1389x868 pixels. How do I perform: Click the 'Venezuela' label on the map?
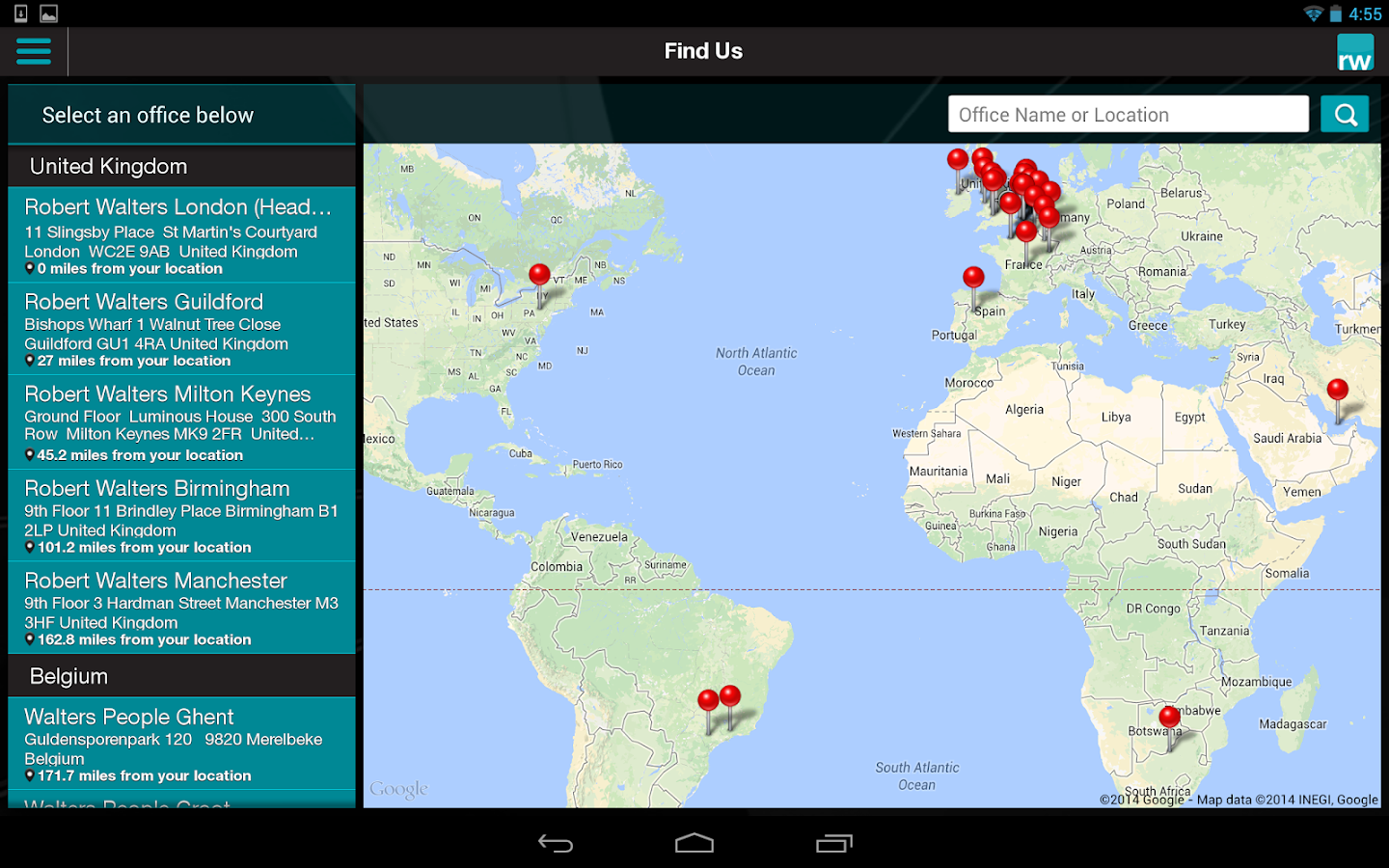click(x=599, y=537)
